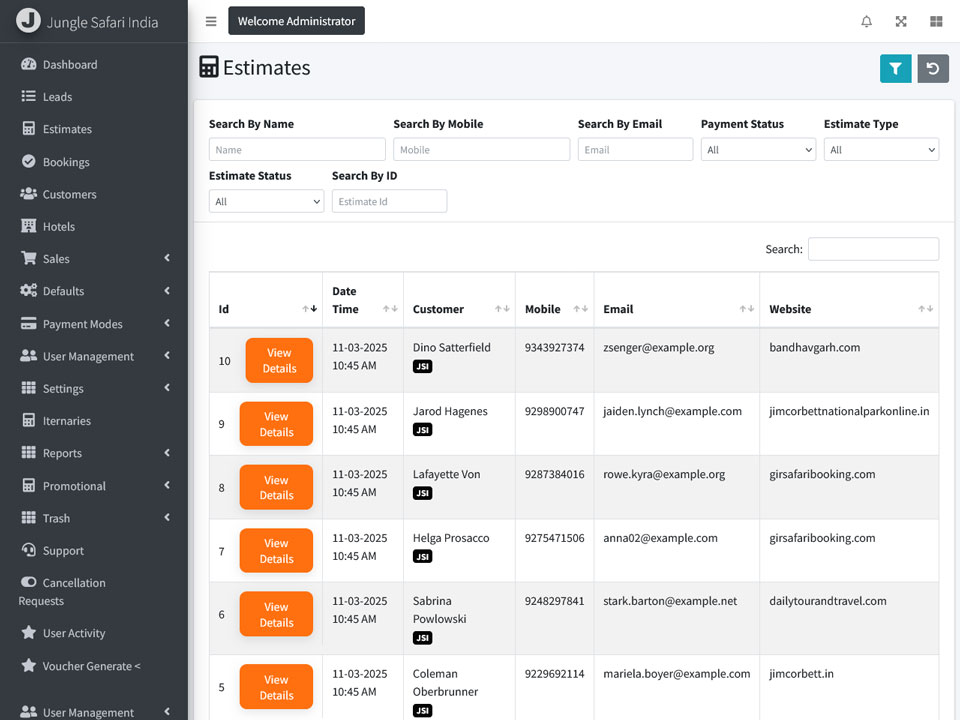Click the Defaults gears icon

(29, 291)
